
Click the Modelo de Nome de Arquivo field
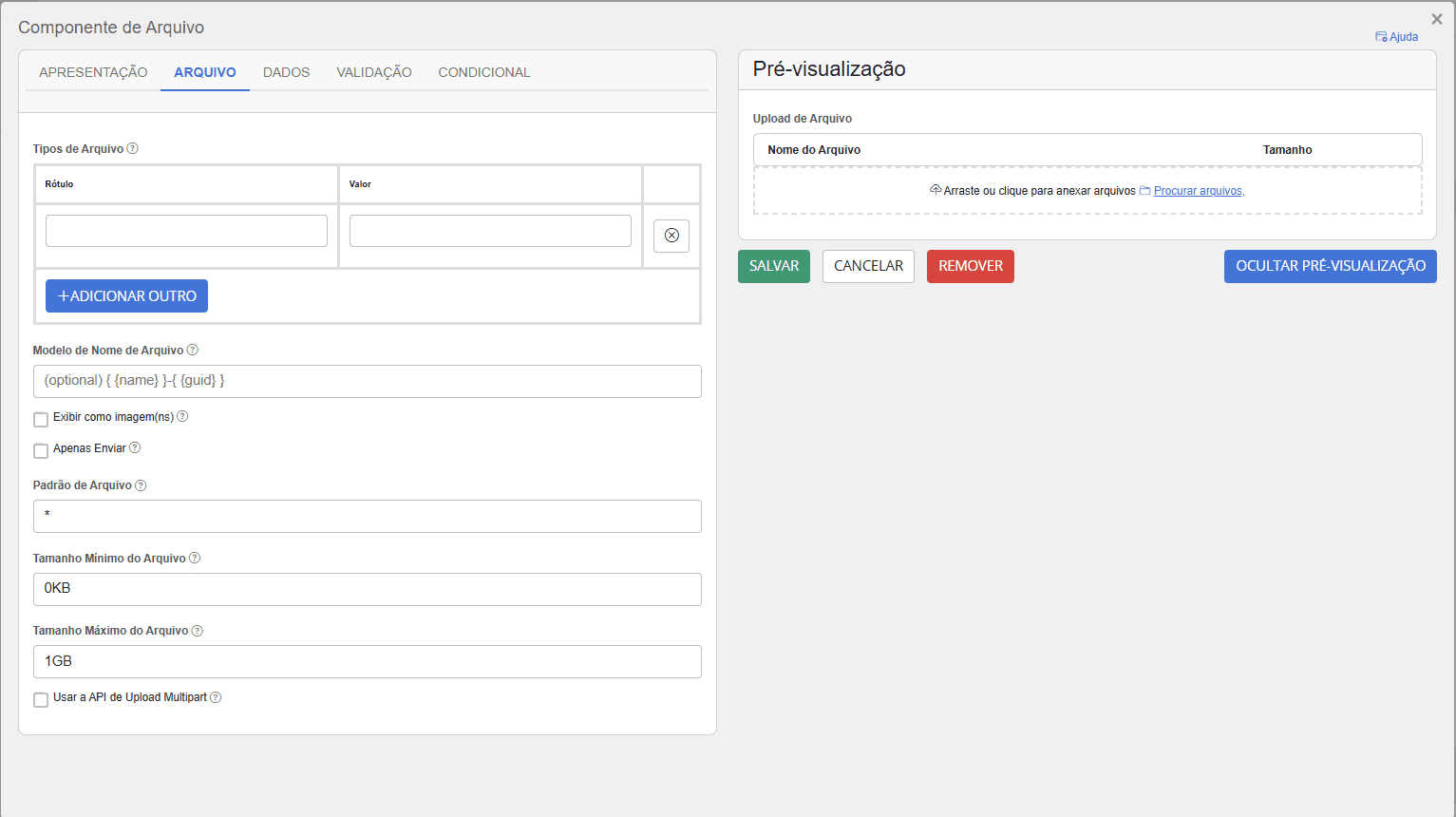[x=368, y=381]
